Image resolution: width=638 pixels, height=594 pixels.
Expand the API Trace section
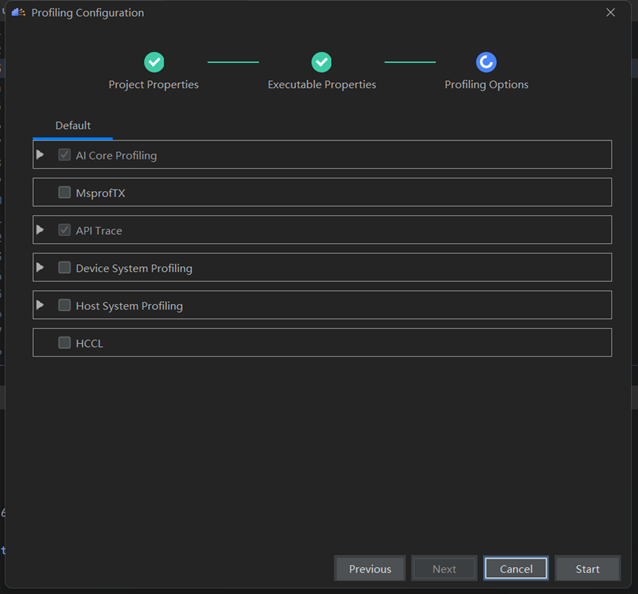coord(40,230)
